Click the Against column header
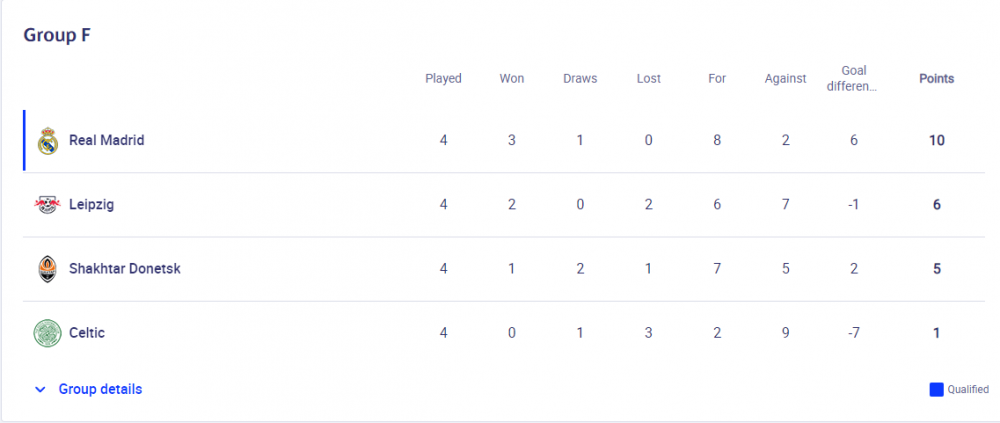The width and height of the screenshot is (1000, 423). (785, 79)
